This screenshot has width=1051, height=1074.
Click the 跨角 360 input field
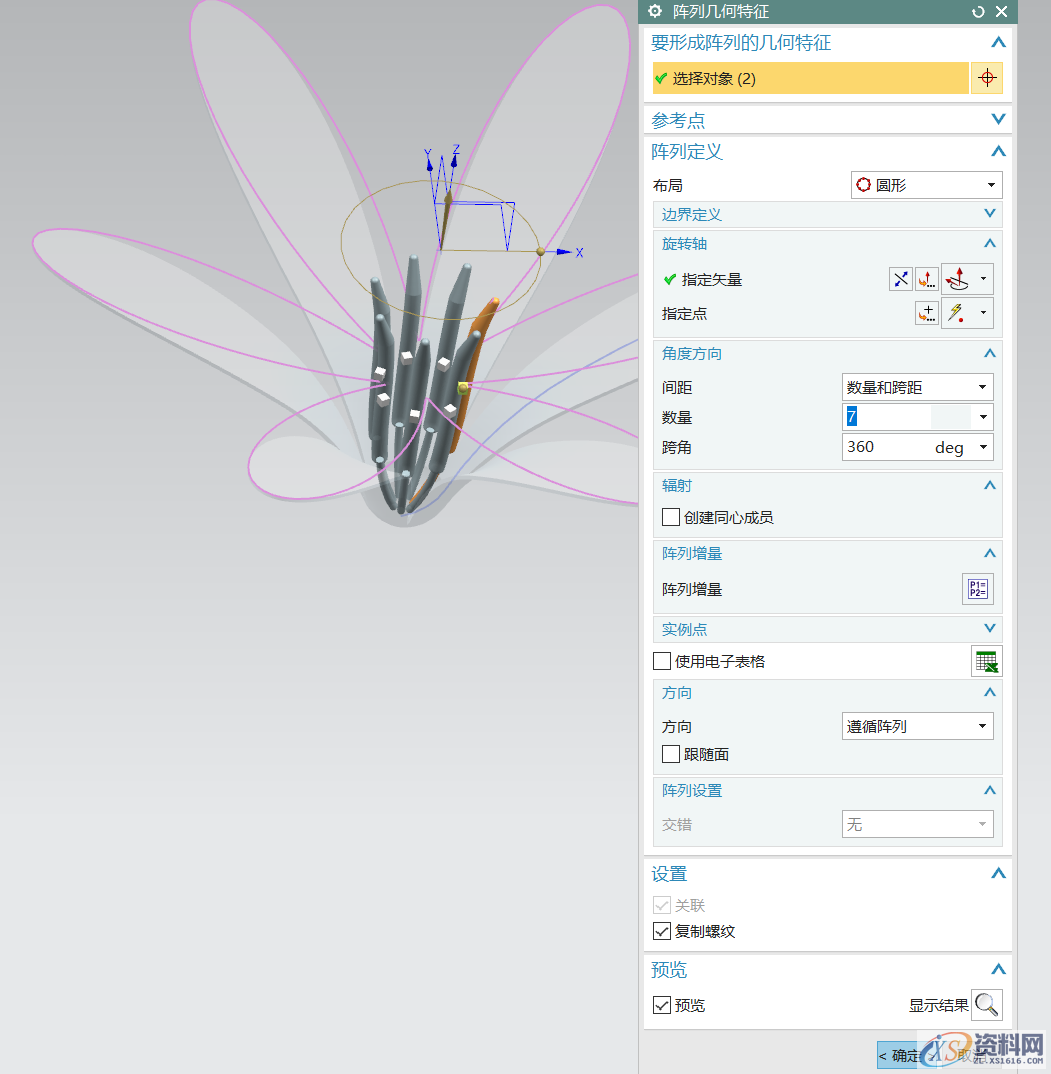[885, 447]
